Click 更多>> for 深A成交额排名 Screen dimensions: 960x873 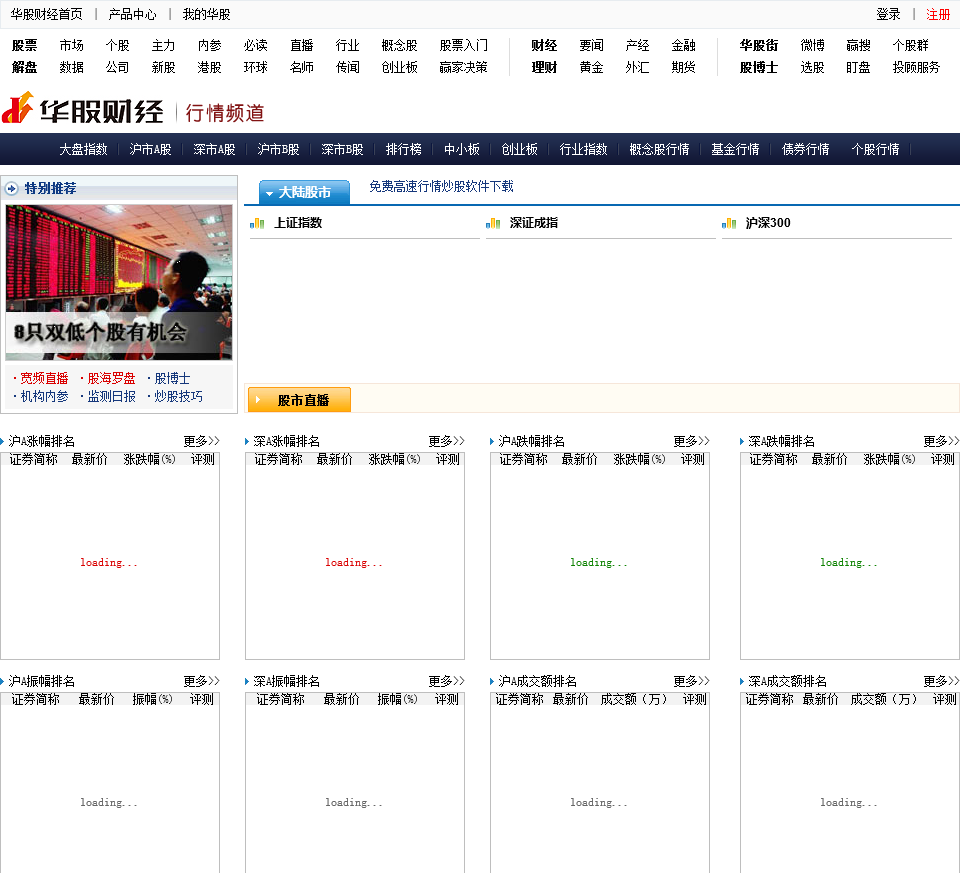(x=941, y=681)
